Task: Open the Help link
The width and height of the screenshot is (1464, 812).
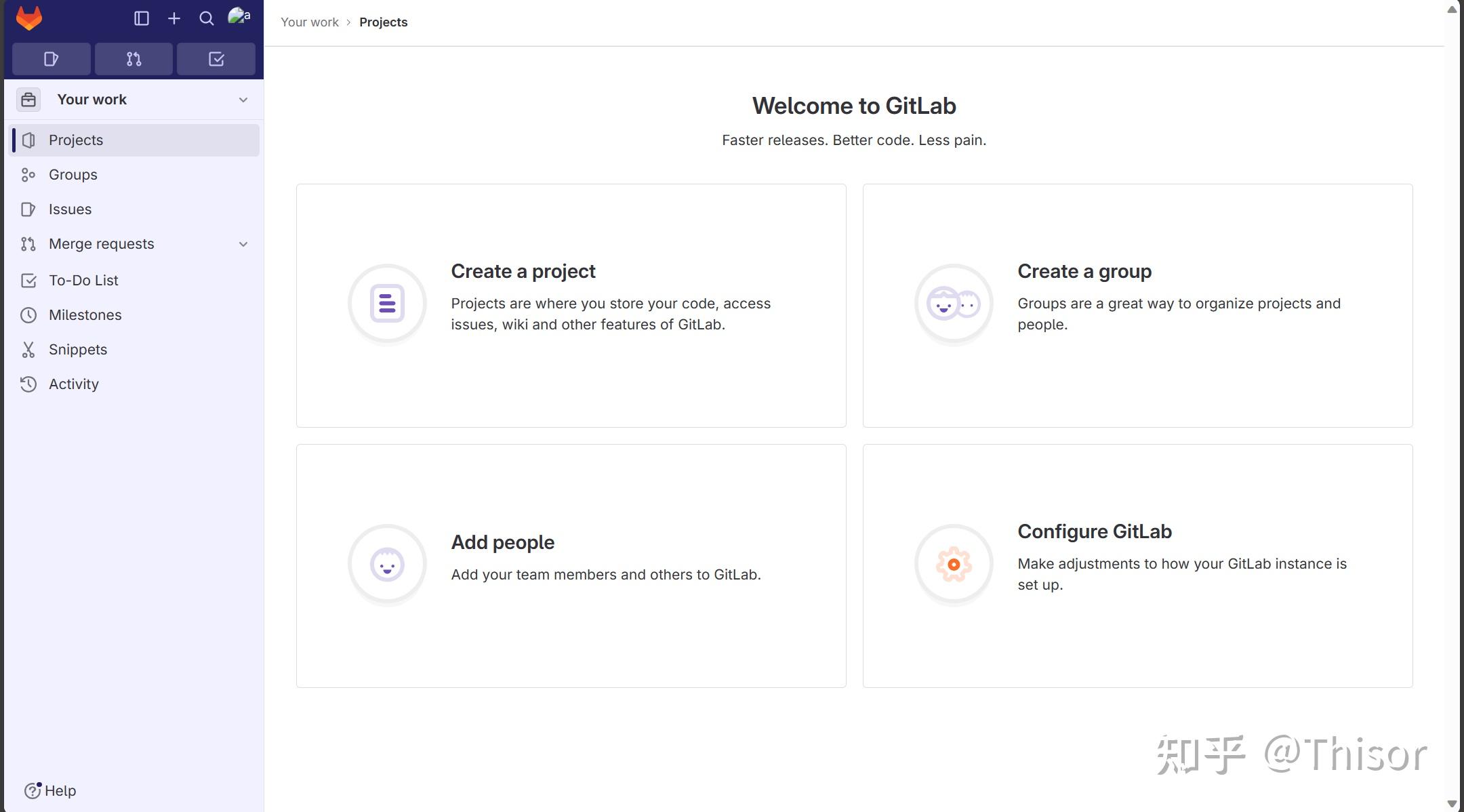Action: tap(51, 790)
